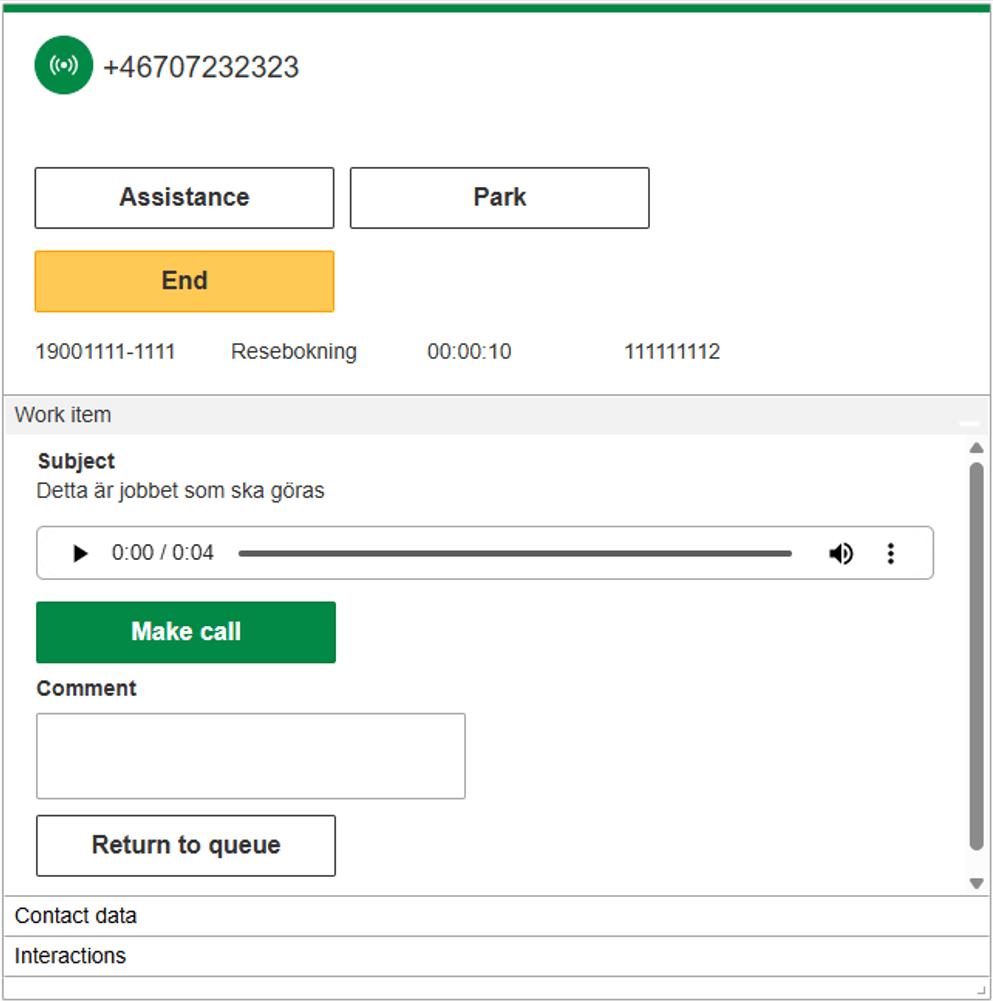Minimize the Work item panel
This screenshot has height=1001, width=993.
[968, 423]
